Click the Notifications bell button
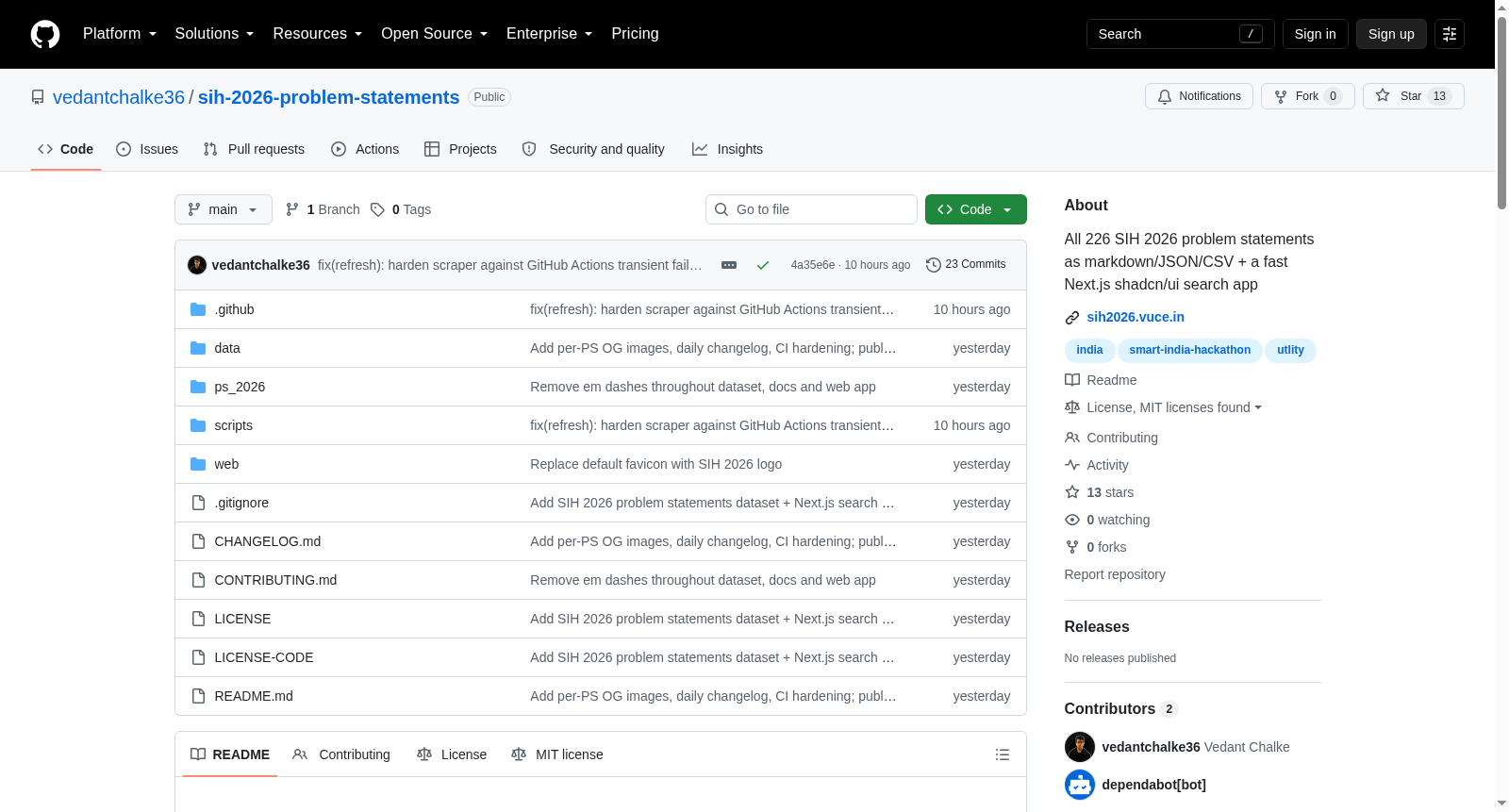Screen dimensions: 1509x812 pyautogui.click(x=1199, y=96)
